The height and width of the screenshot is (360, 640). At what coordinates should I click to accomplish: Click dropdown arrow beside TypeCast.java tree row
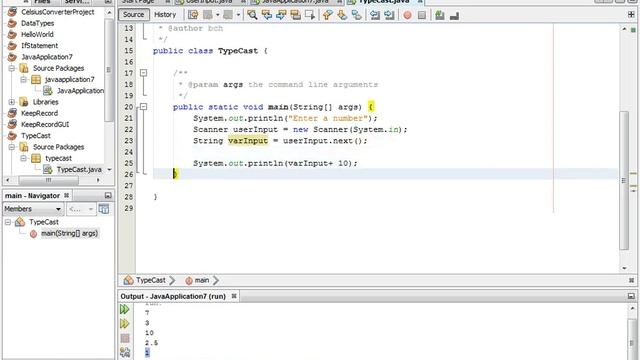click(109, 169)
